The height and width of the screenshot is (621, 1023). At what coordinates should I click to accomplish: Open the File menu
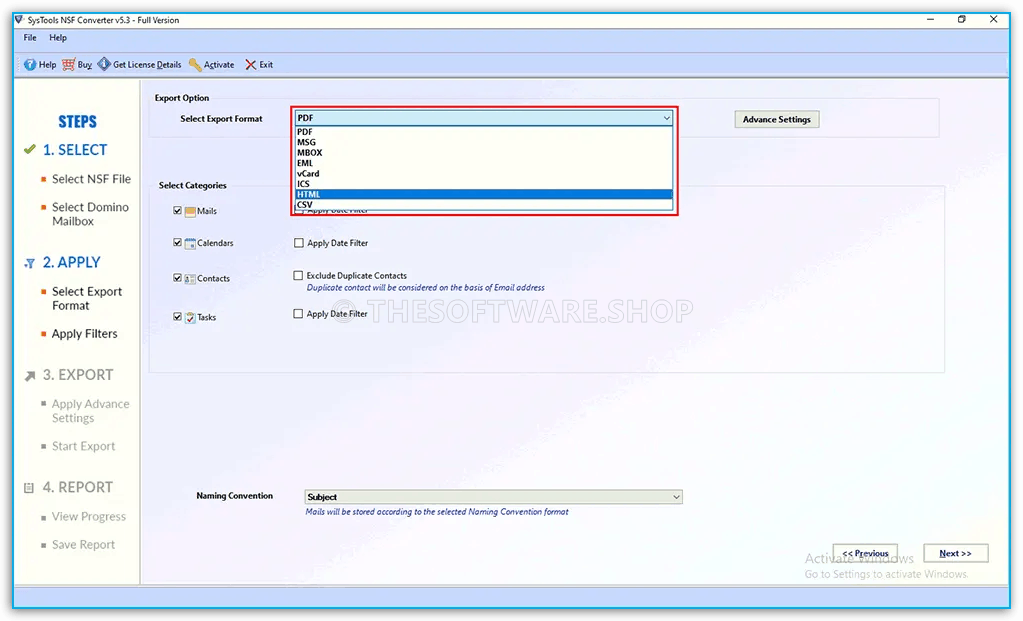click(x=30, y=38)
